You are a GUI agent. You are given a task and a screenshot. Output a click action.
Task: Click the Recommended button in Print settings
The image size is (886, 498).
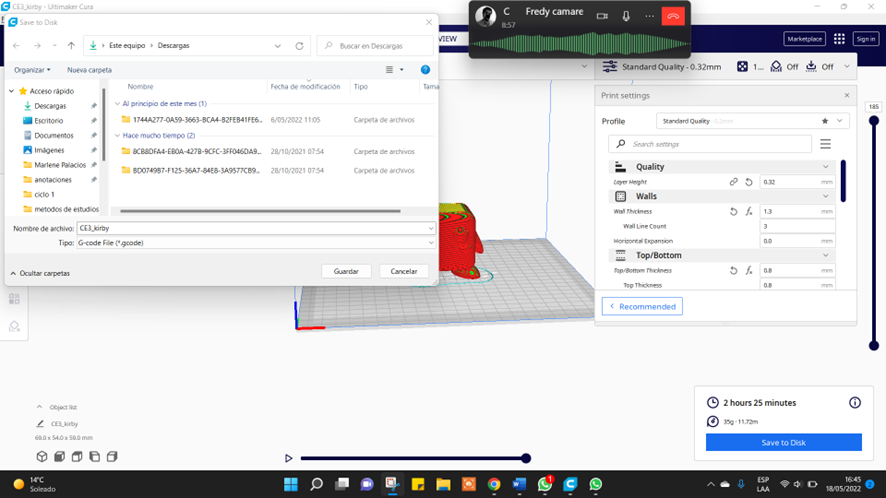point(642,306)
